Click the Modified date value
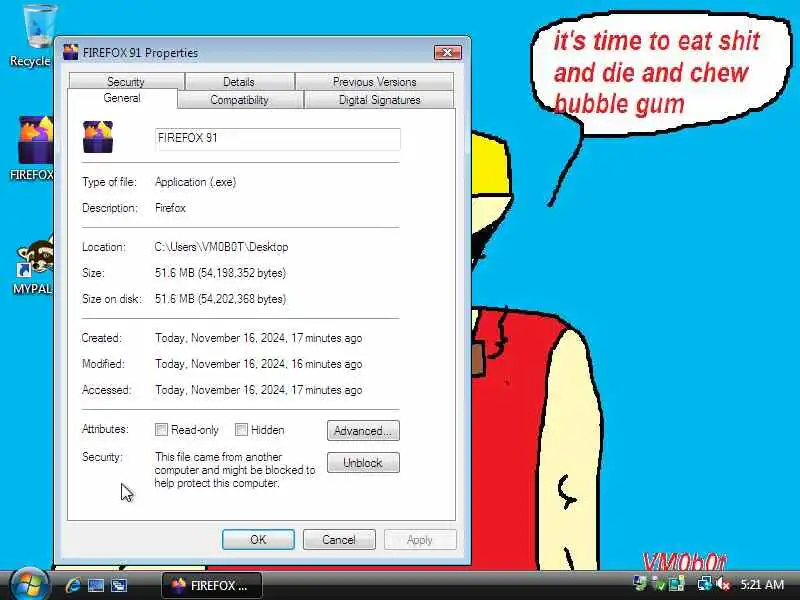 tap(259, 364)
